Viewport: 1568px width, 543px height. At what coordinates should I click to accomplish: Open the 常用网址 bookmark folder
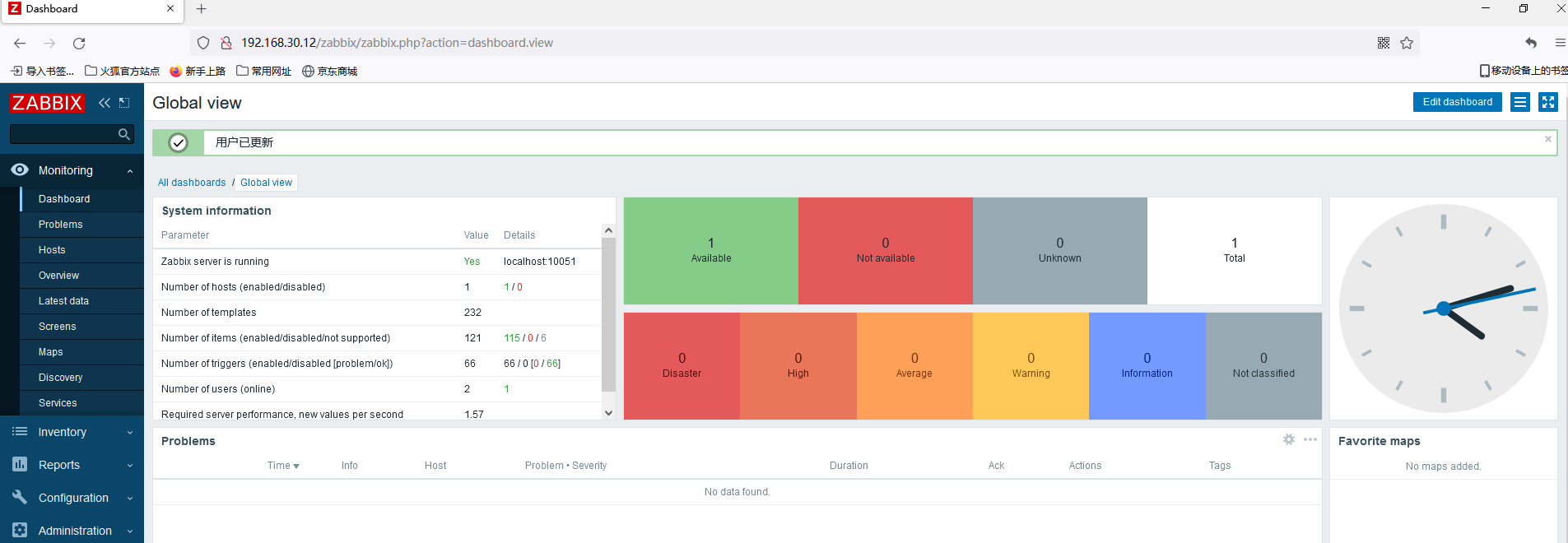point(263,72)
